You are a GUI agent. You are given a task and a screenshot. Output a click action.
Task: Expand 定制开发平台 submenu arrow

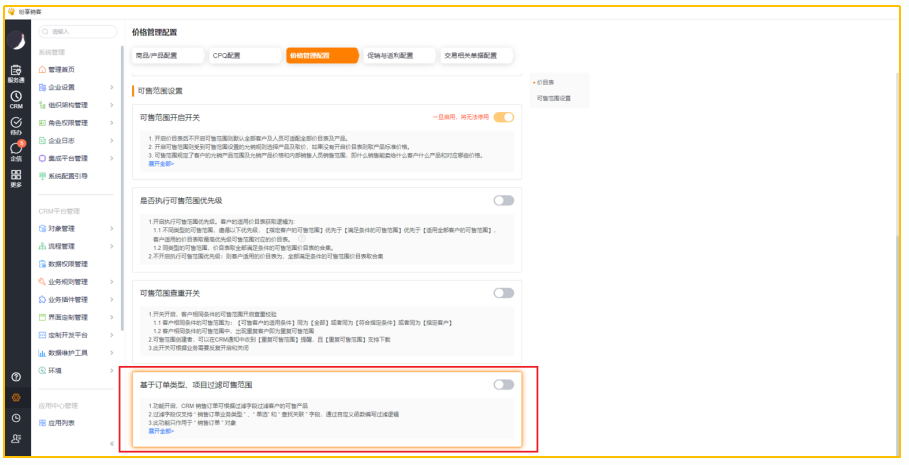(x=111, y=335)
